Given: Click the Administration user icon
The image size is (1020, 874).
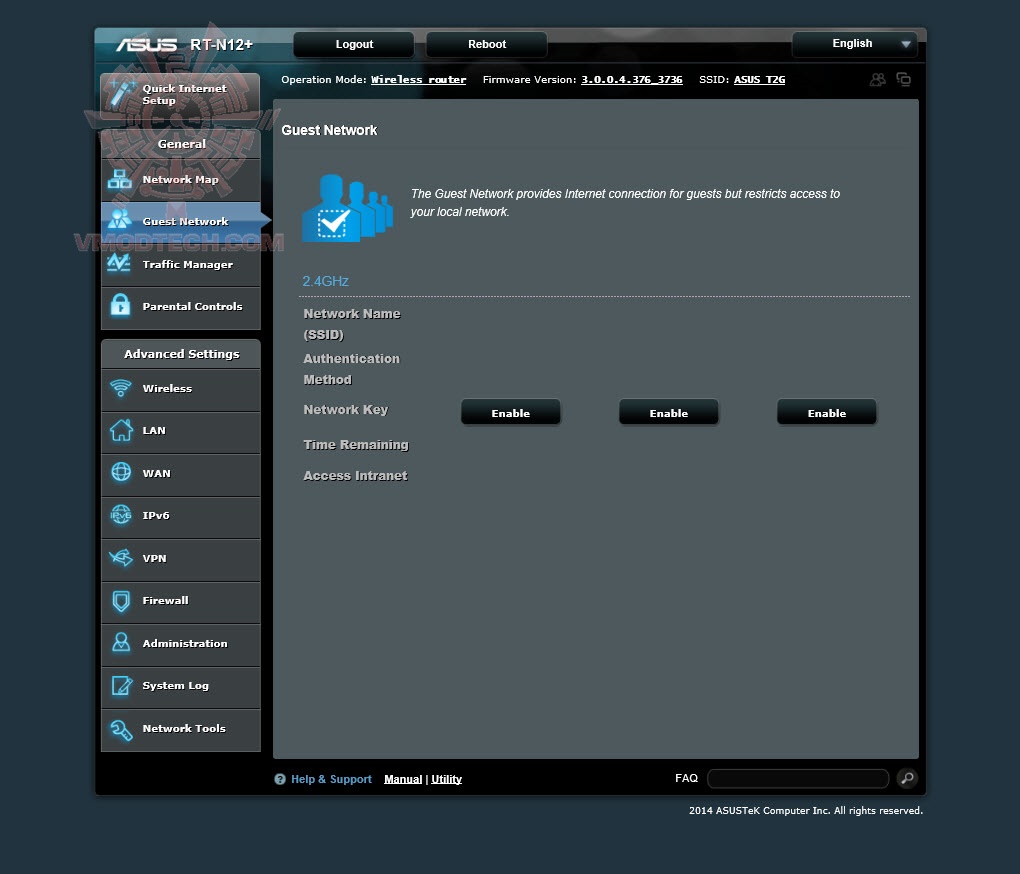Looking at the screenshot, I should (121, 642).
